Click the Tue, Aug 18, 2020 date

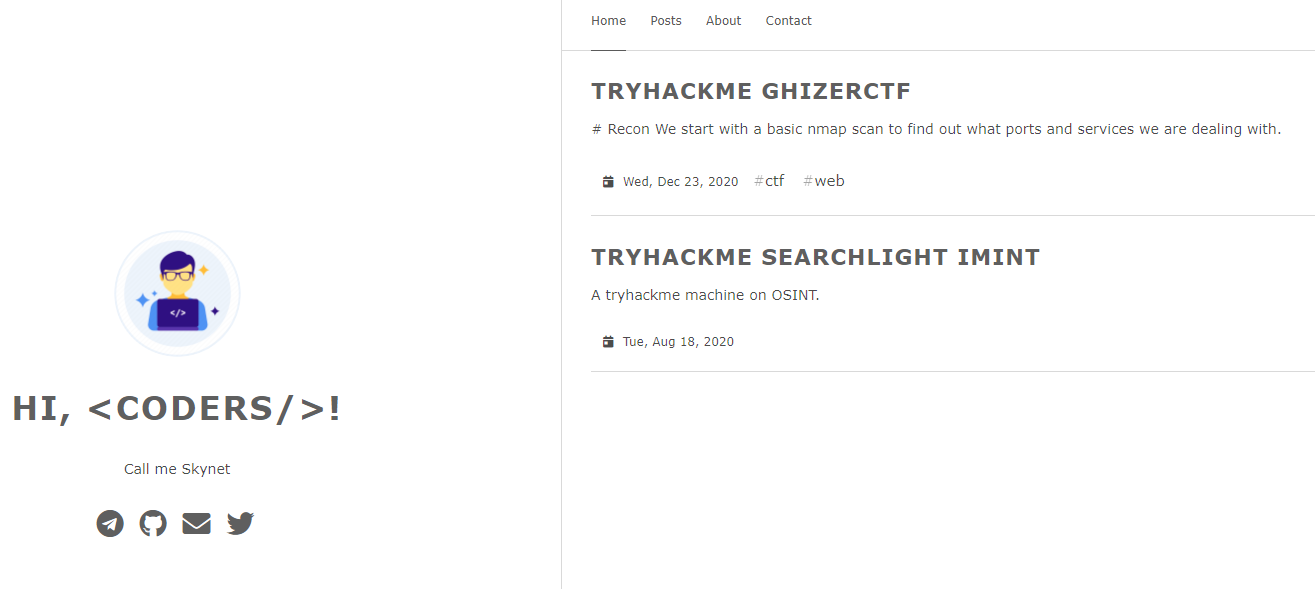click(x=678, y=342)
